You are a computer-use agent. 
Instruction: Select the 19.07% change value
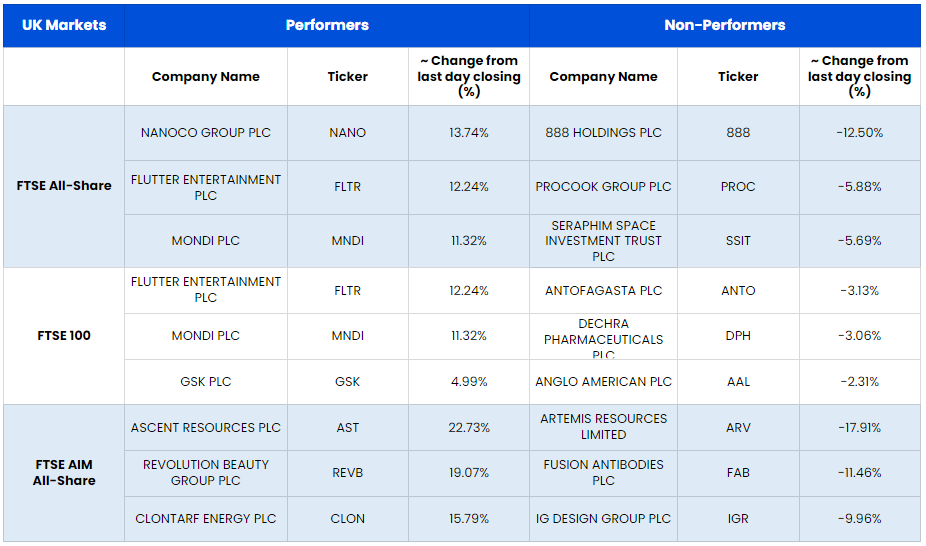point(469,473)
